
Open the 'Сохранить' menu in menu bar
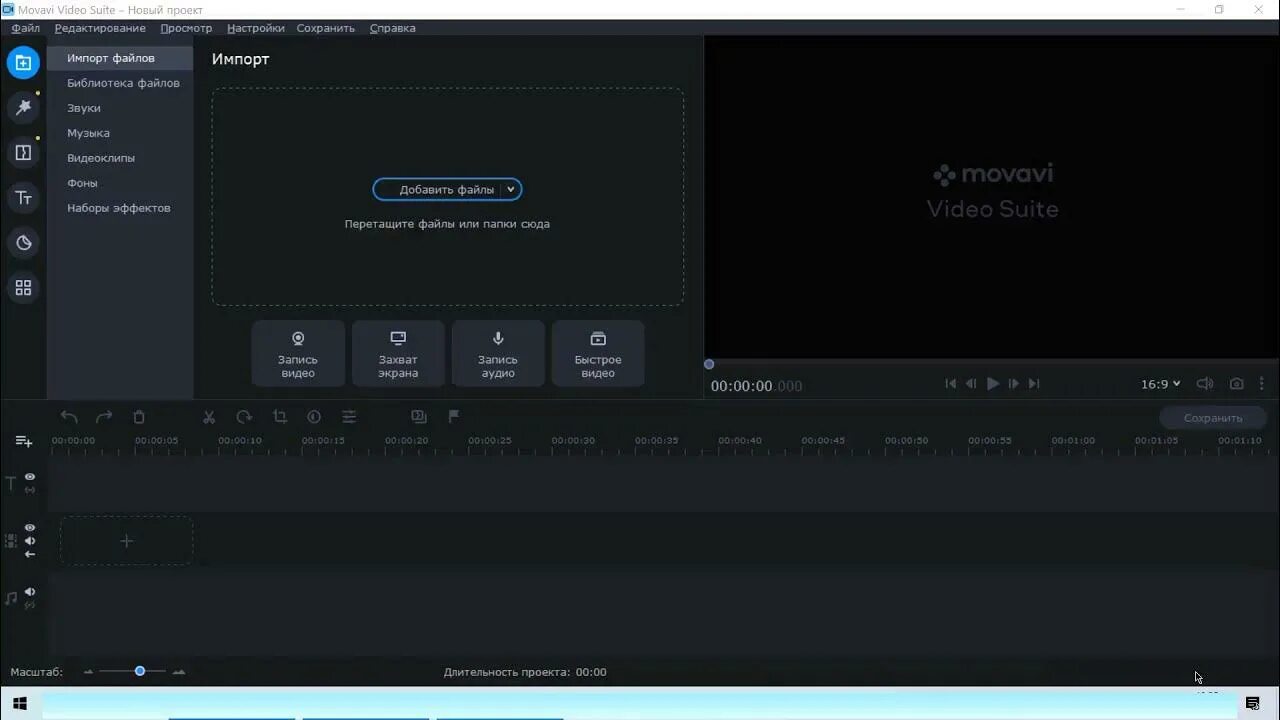click(326, 28)
